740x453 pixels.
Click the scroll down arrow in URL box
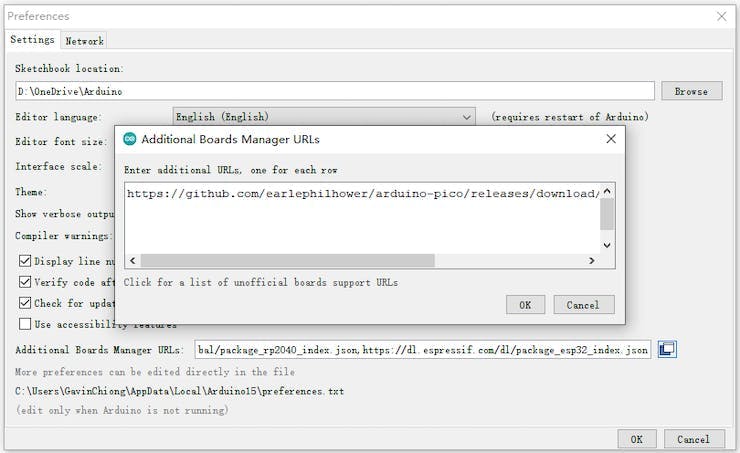click(x=607, y=245)
